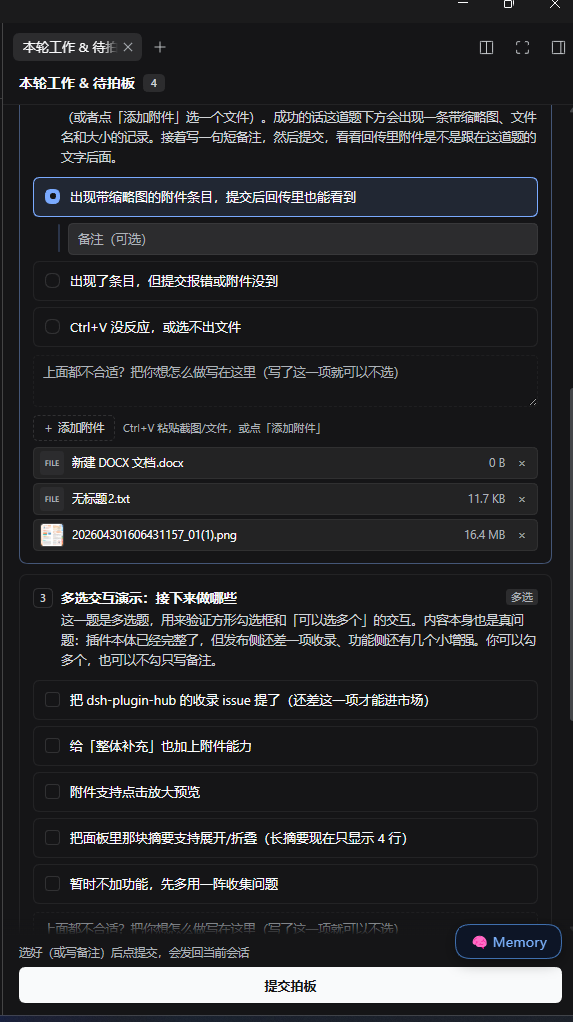Image resolution: width=573 pixels, height=1022 pixels.
Task: Close the 本轮工作 & 待拍板 tab
Action: coord(128,47)
